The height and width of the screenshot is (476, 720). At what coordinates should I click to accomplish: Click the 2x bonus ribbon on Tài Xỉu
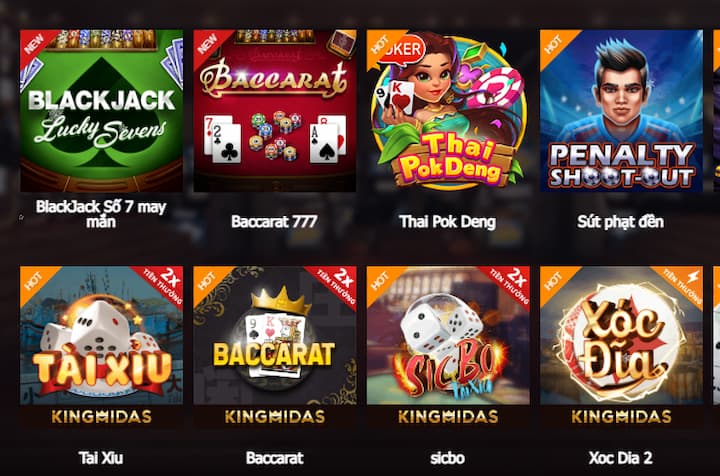click(163, 285)
